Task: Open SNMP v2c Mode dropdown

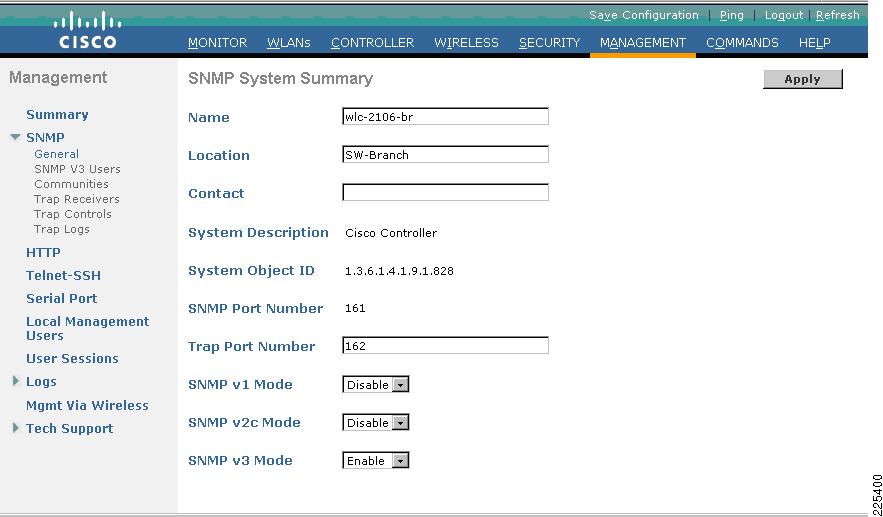Action: [376, 423]
